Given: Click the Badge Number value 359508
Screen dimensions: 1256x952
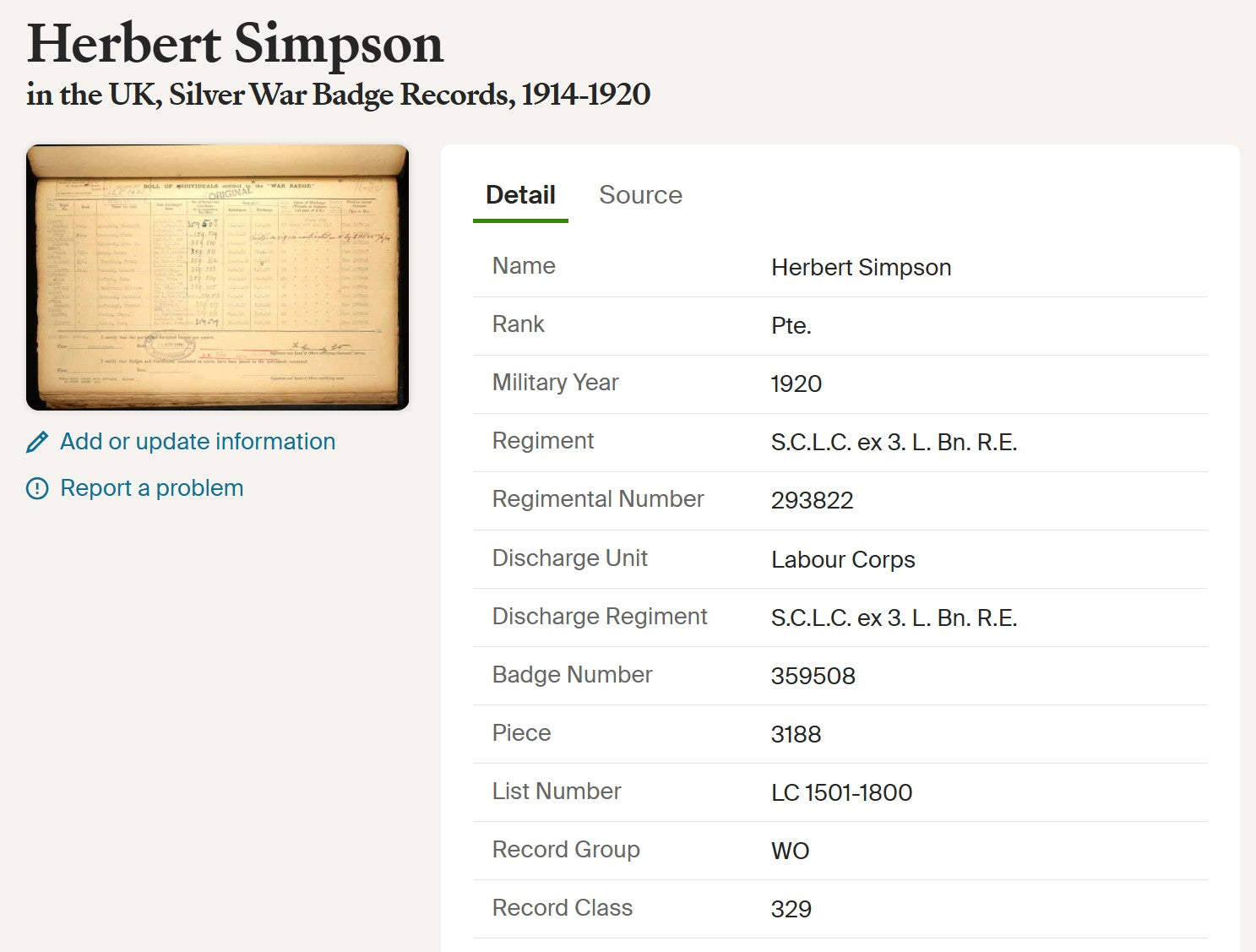Looking at the screenshot, I should [813, 677].
